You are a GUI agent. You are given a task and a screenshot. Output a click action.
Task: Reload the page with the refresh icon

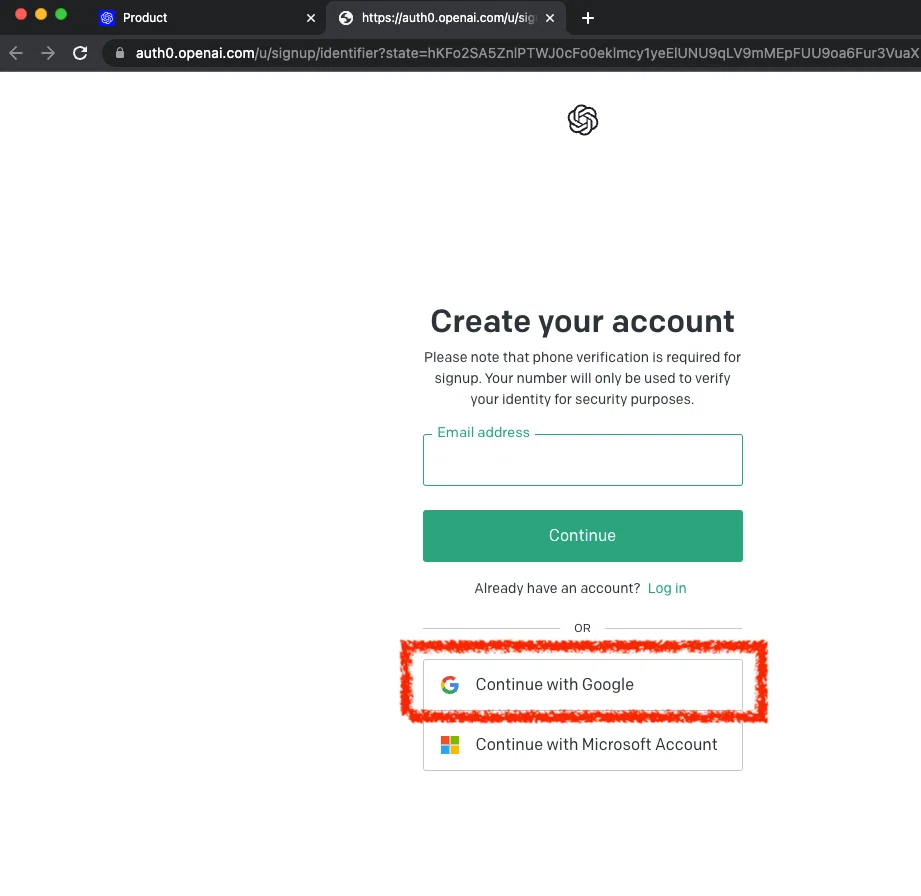pyautogui.click(x=80, y=53)
